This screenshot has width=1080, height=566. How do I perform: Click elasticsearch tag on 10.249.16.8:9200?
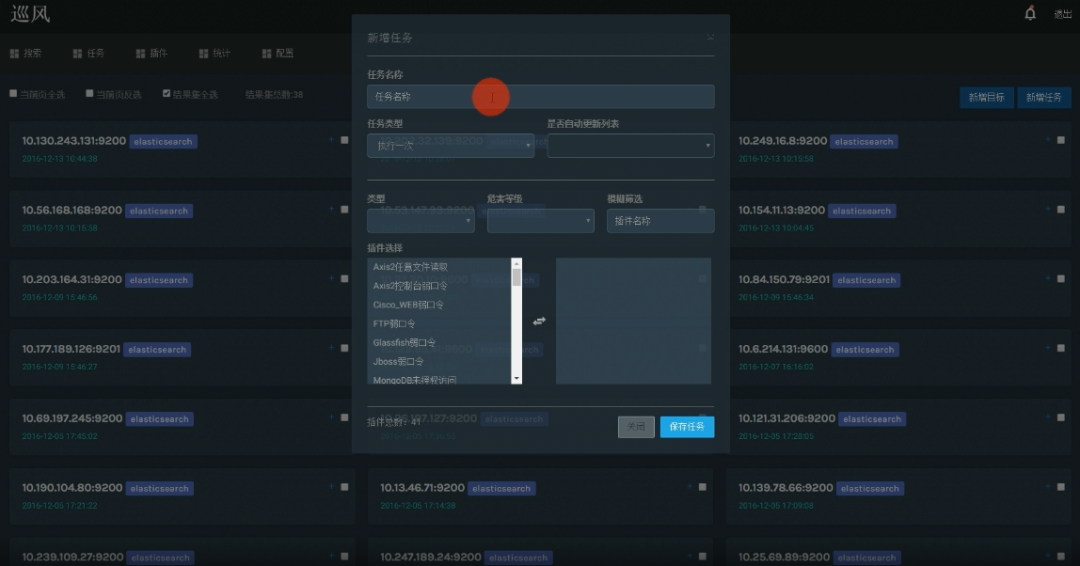(864, 141)
